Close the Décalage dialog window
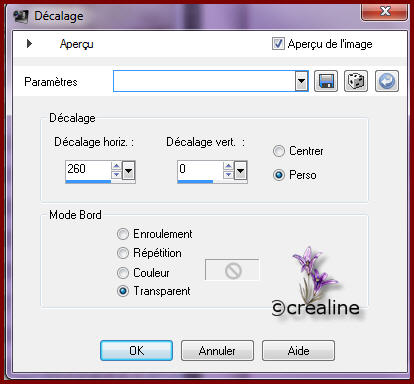Screen dimensions: 414x384 (384, 12)
